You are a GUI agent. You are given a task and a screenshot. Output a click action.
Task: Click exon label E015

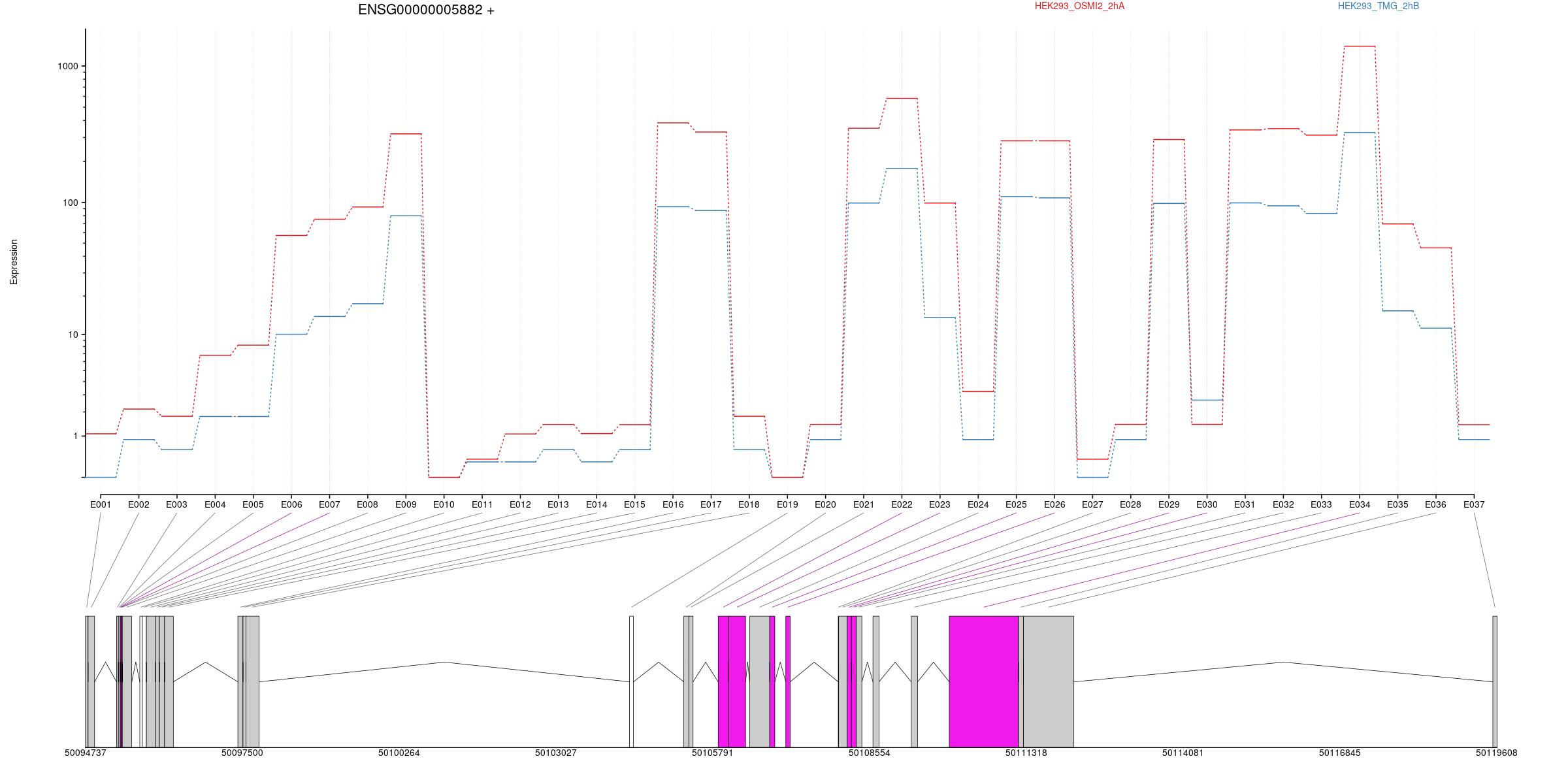tap(634, 504)
